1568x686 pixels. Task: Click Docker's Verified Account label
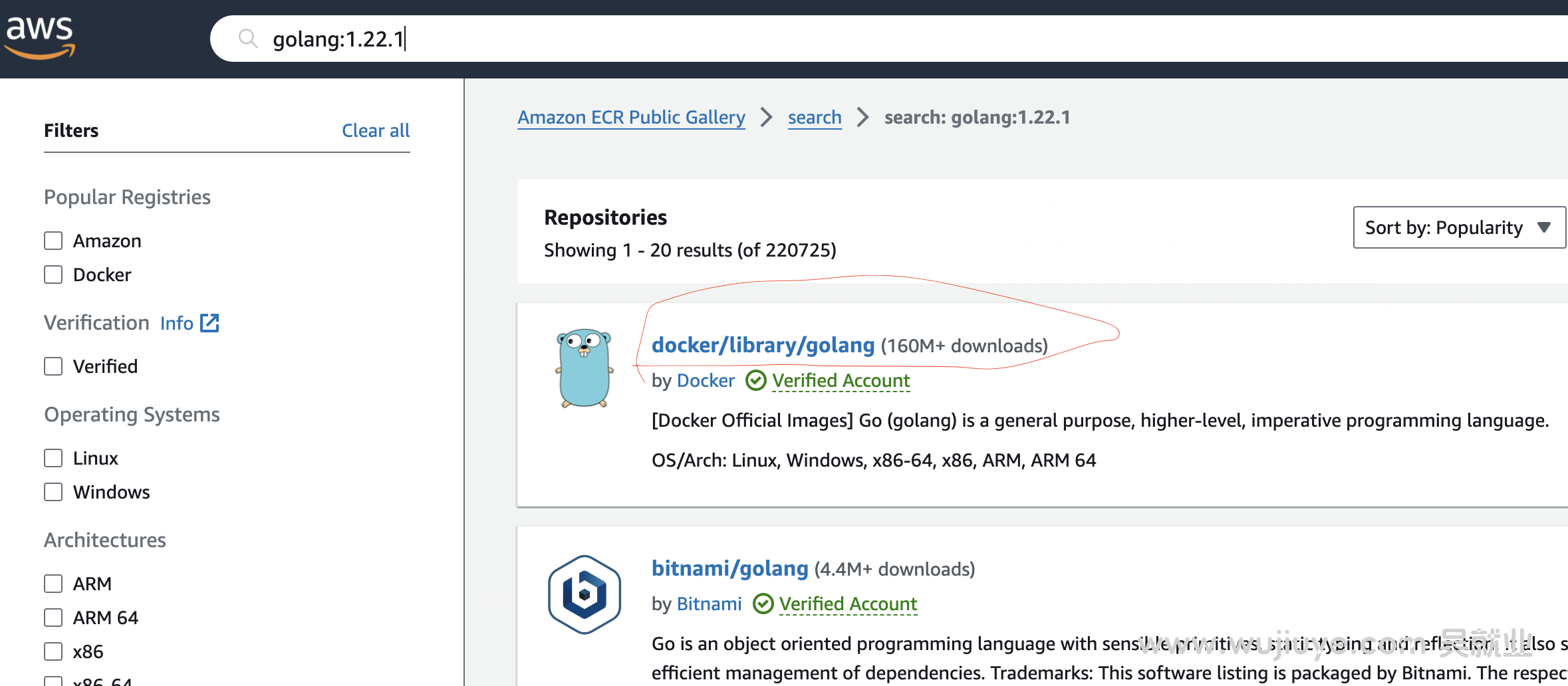tap(841, 380)
